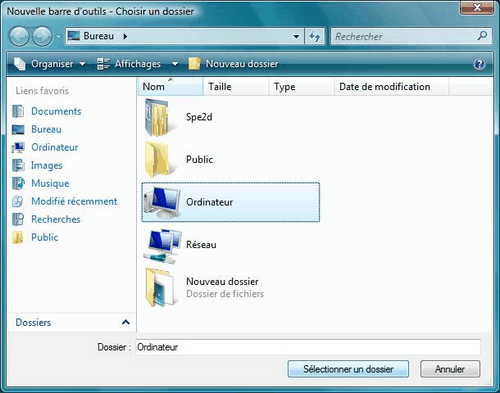
Task: Collapse the Dossiers pane chevron
Action: coord(126,322)
